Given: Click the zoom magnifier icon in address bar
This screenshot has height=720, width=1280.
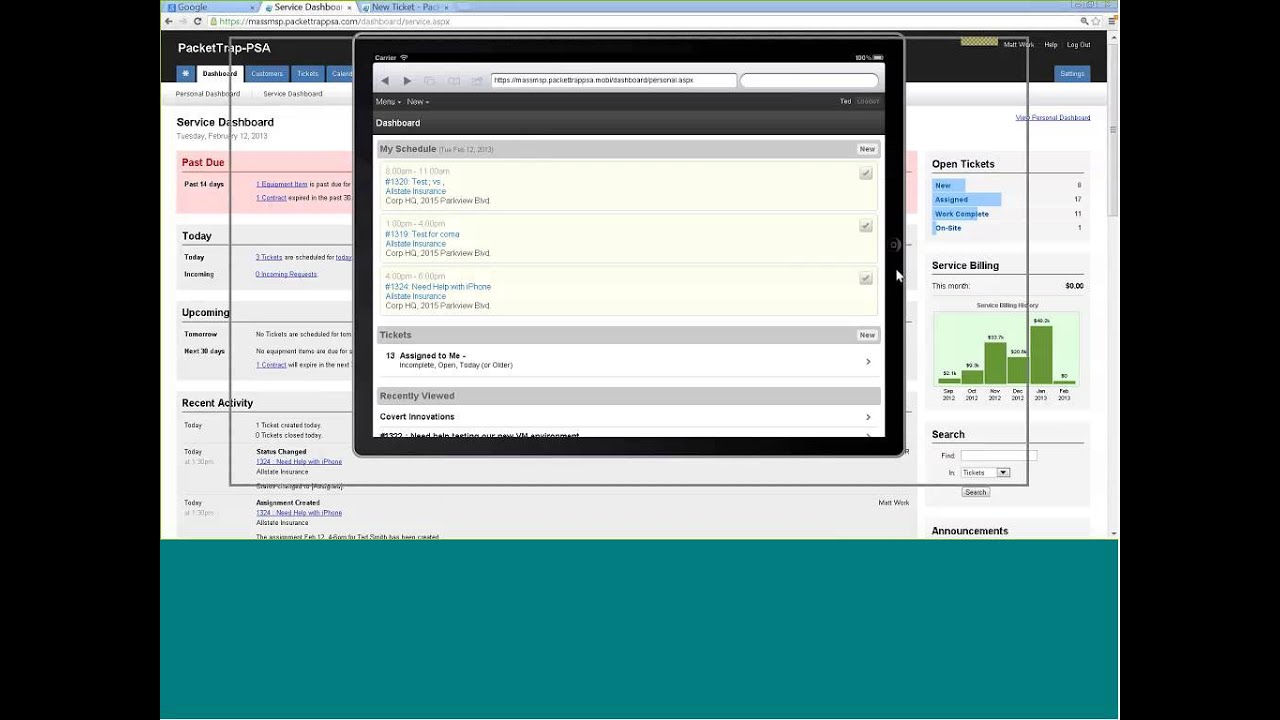Looking at the screenshot, I should [1085, 21].
